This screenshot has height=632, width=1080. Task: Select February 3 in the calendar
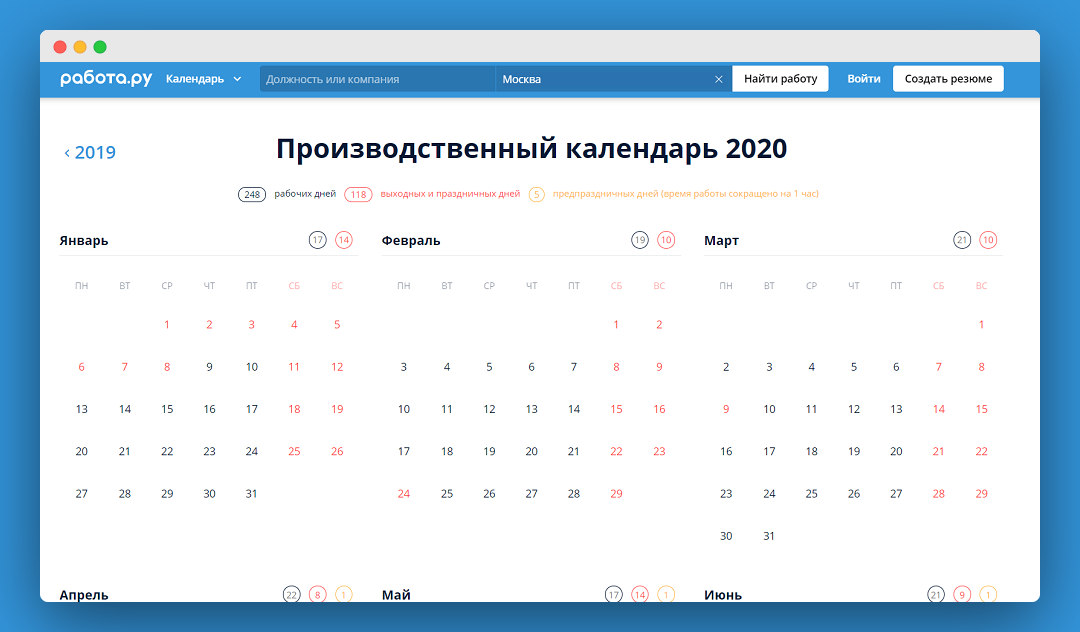click(404, 368)
